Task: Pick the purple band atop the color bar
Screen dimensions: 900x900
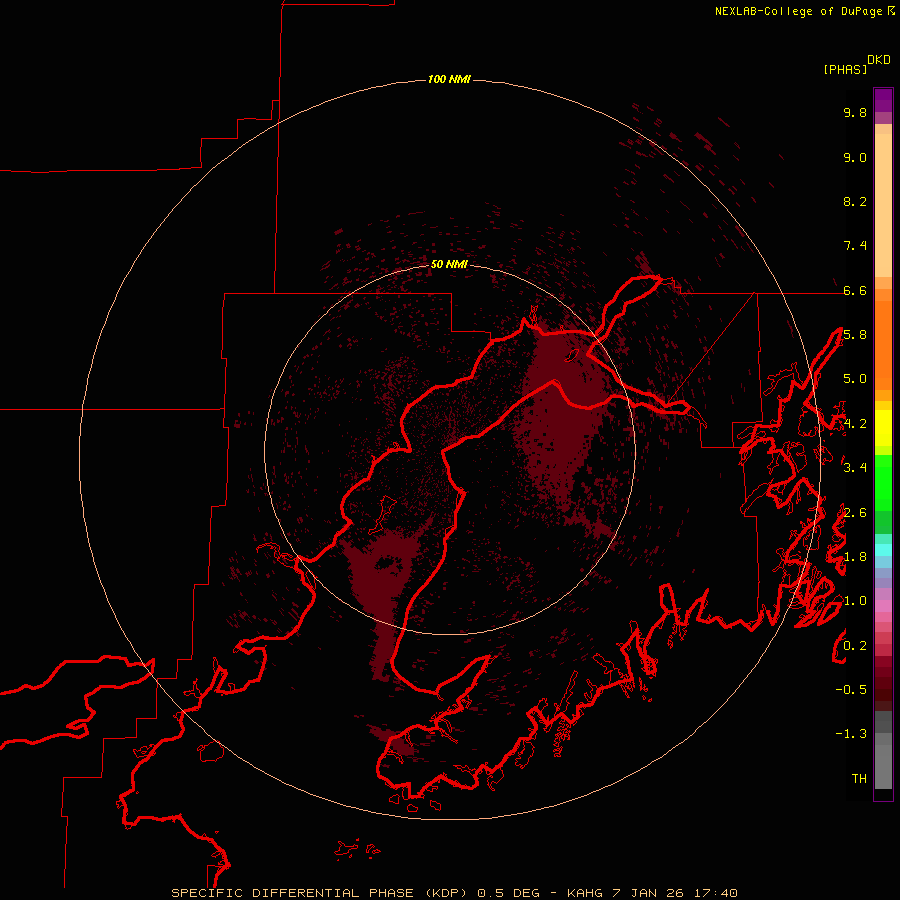Action: click(x=883, y=100)
